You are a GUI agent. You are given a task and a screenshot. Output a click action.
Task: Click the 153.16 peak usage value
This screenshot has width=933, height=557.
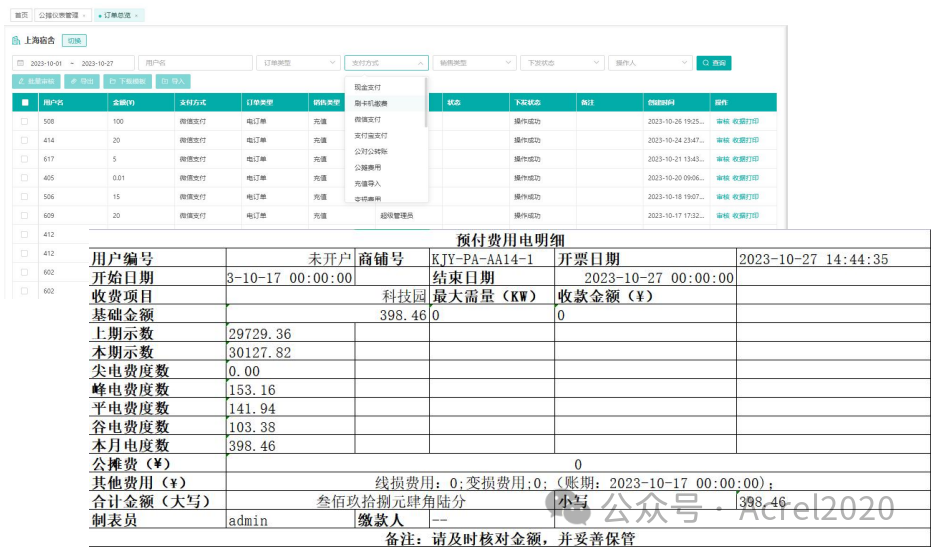pos(252,390)
